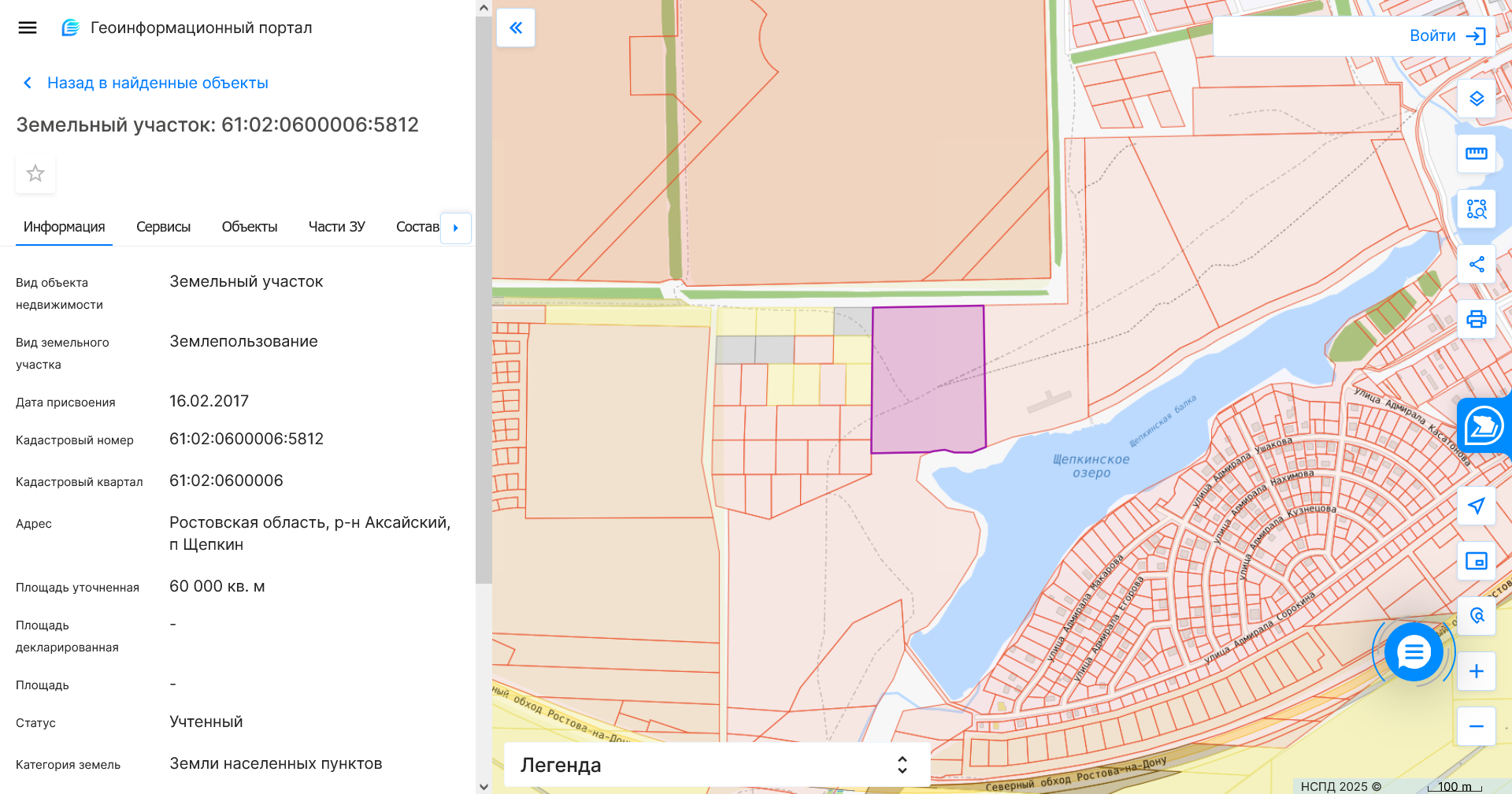1512x794 pixels.
Task: Open the Объекты tab
Action: tap(249, 227)
